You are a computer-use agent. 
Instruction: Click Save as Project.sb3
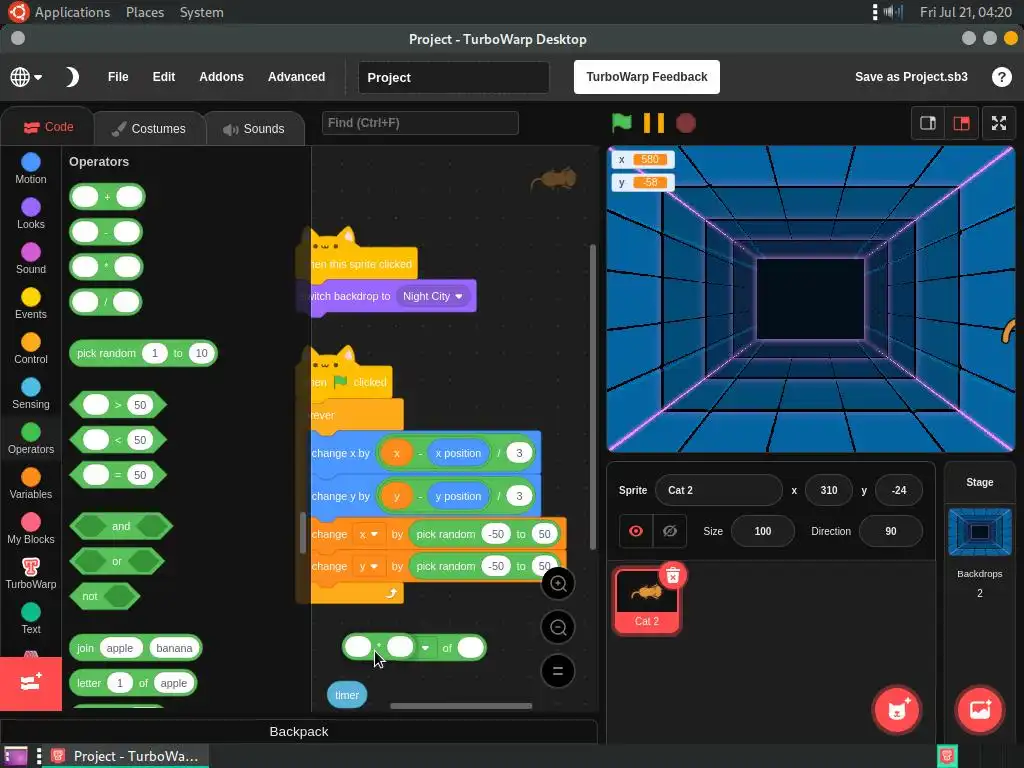(911, 77)
